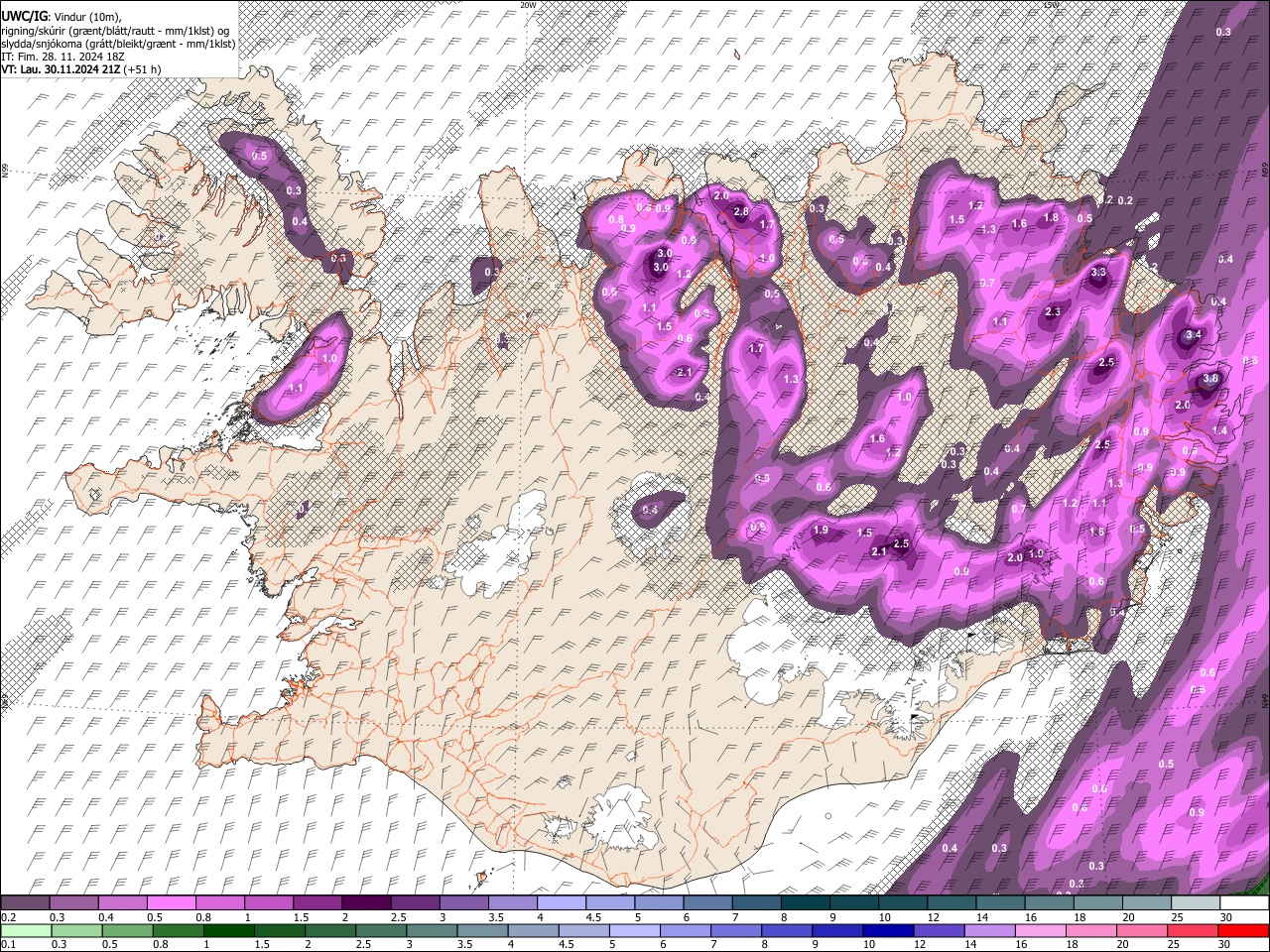Click the darkest green swatch labeled 1 in bottom row
The height and width of the screenshot is (952, 1270).
pos(228,930)
